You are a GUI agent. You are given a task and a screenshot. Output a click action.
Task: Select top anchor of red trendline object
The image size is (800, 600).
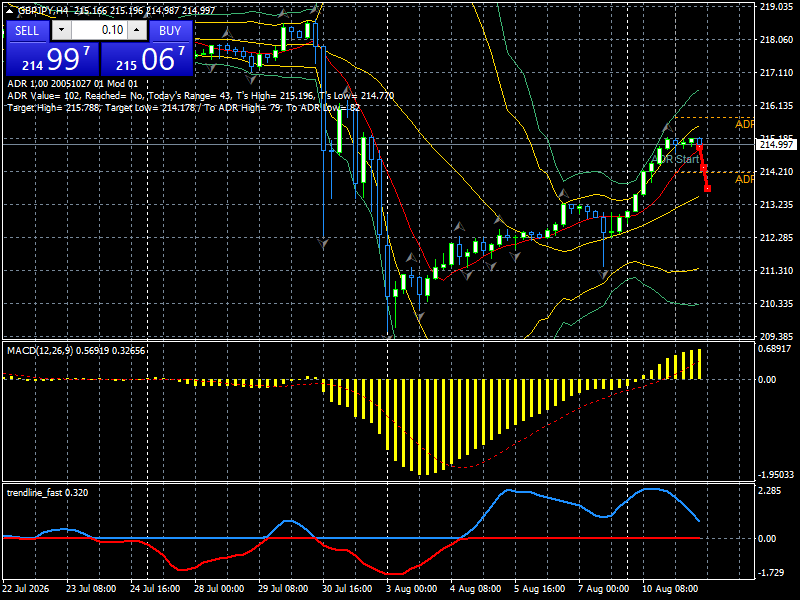[x=699, y=147]
